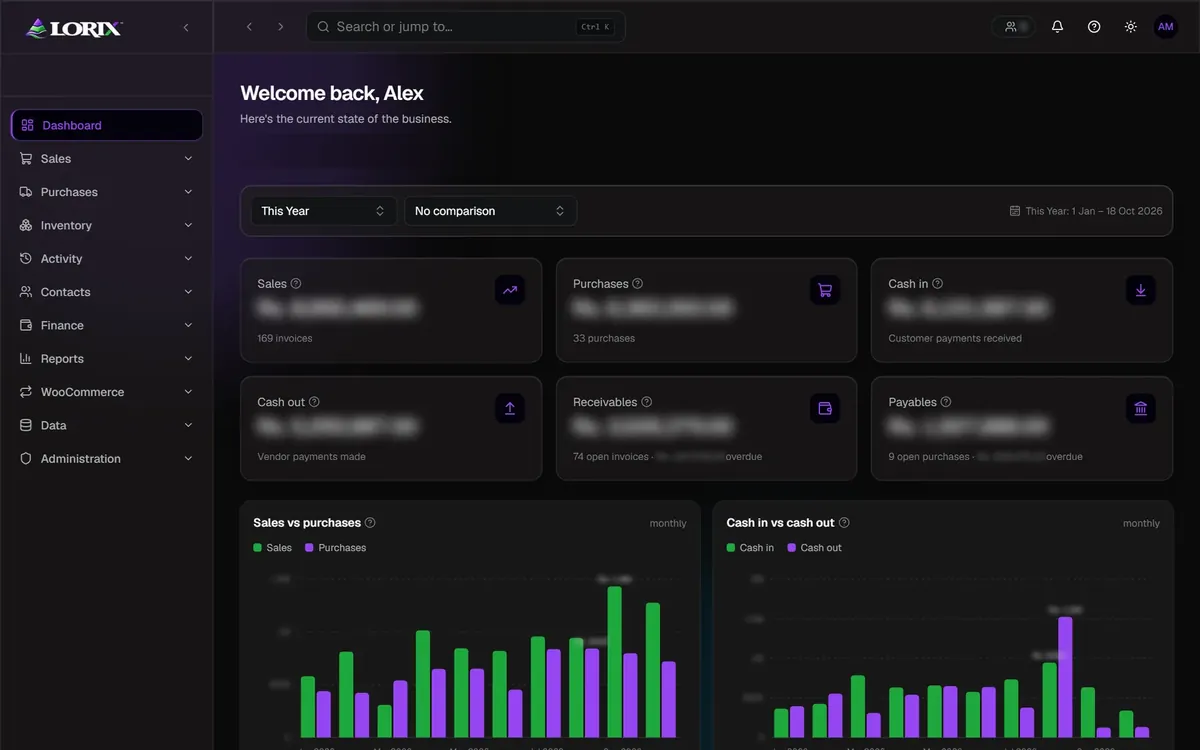Click the Lorix logo
The height and width of the screenshot is (750, 1200).
point(74,28)
